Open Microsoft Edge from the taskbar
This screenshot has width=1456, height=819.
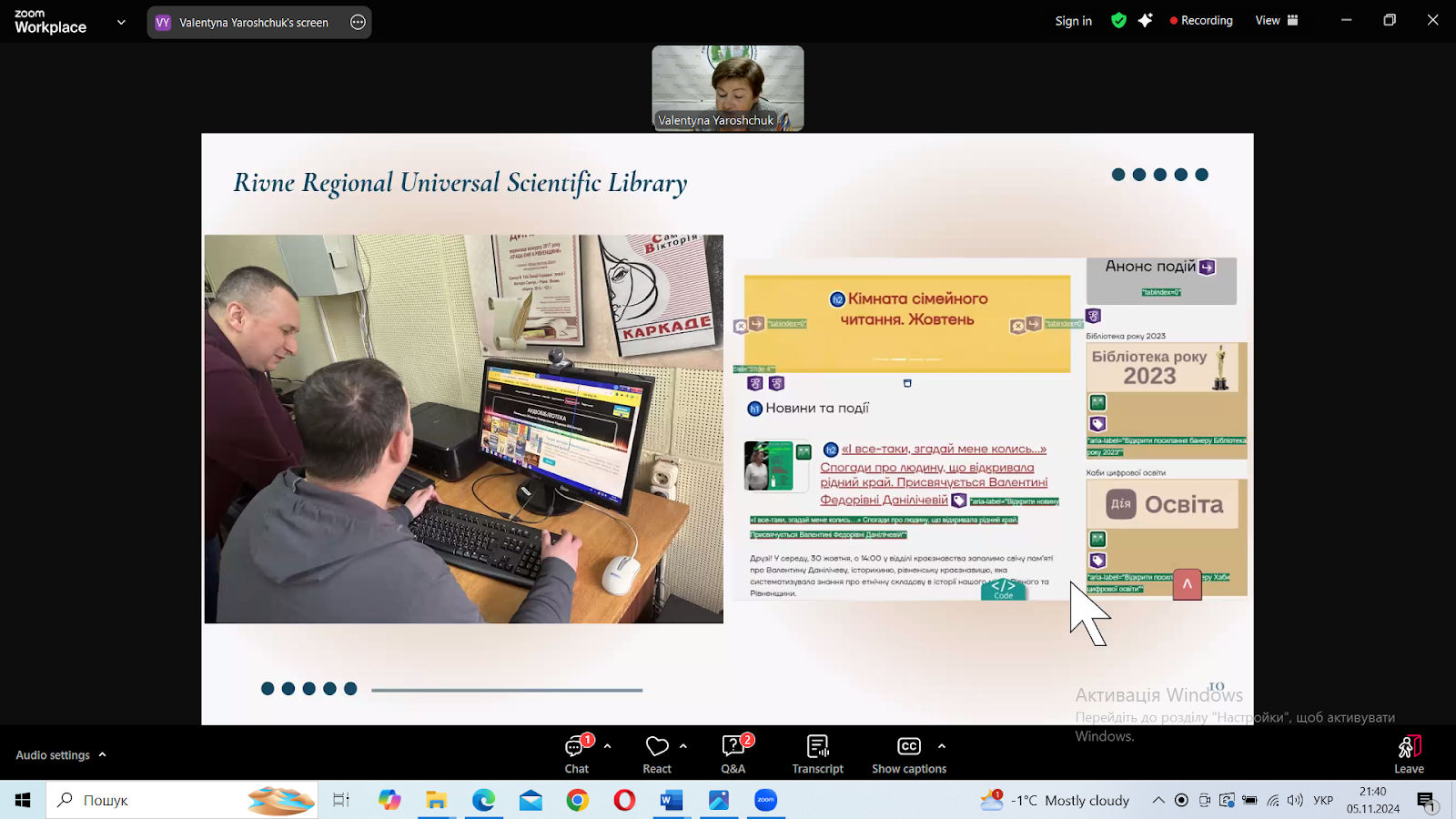point(483,800)
